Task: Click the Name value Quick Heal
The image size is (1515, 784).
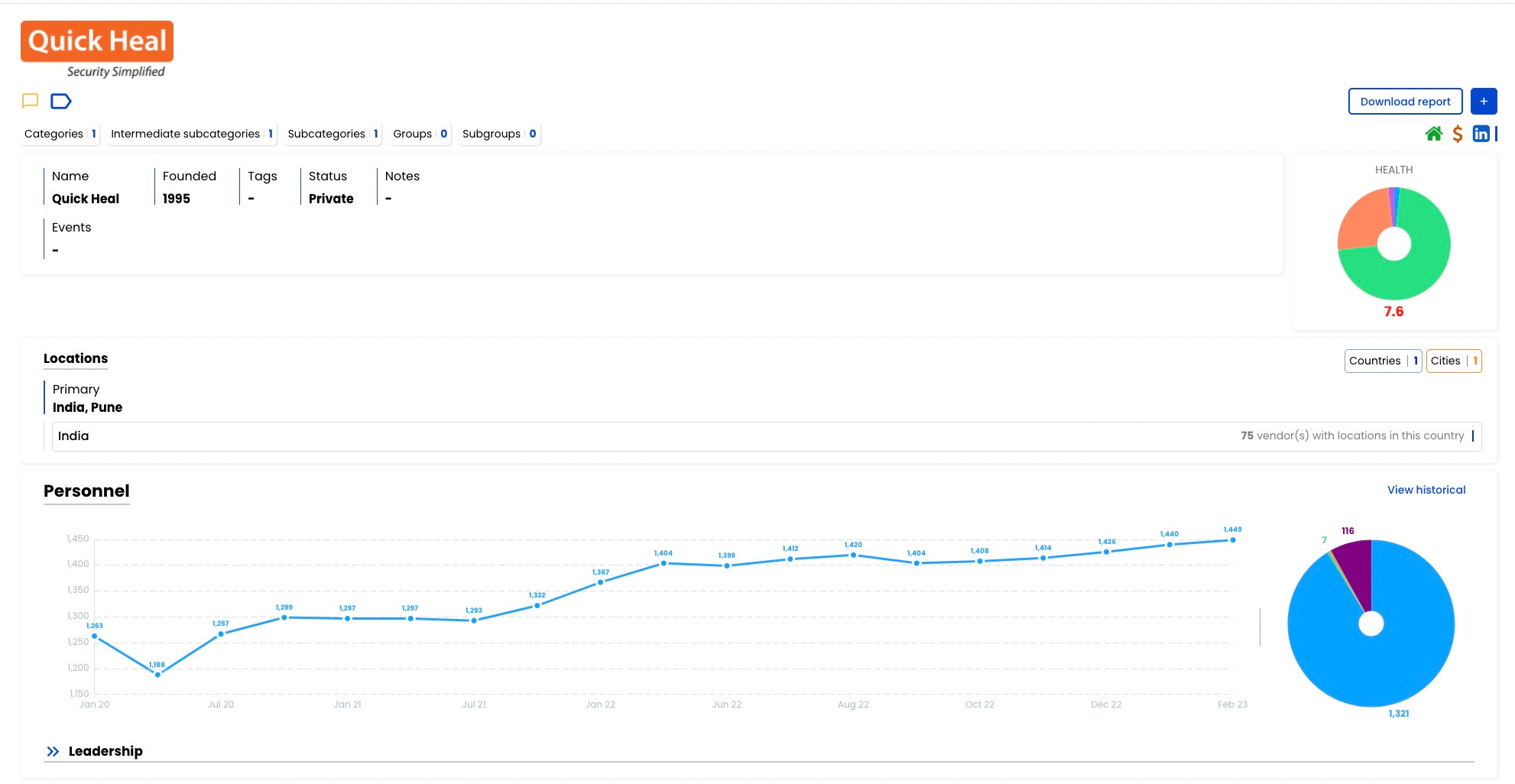Action: coord(86,199)
